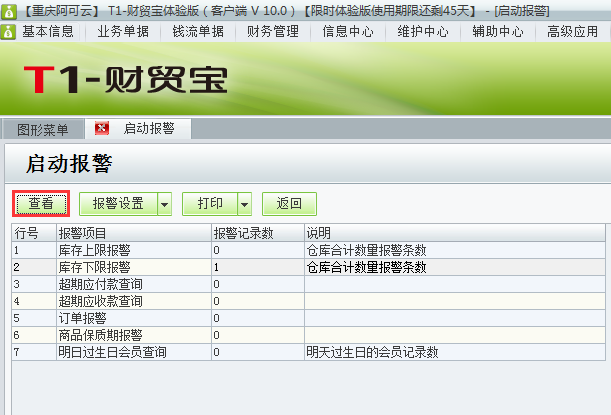Open the 财务管理 menu
The width and height of the screenshot is (611, 415).
pyautogui.click(x=273, y=32)
